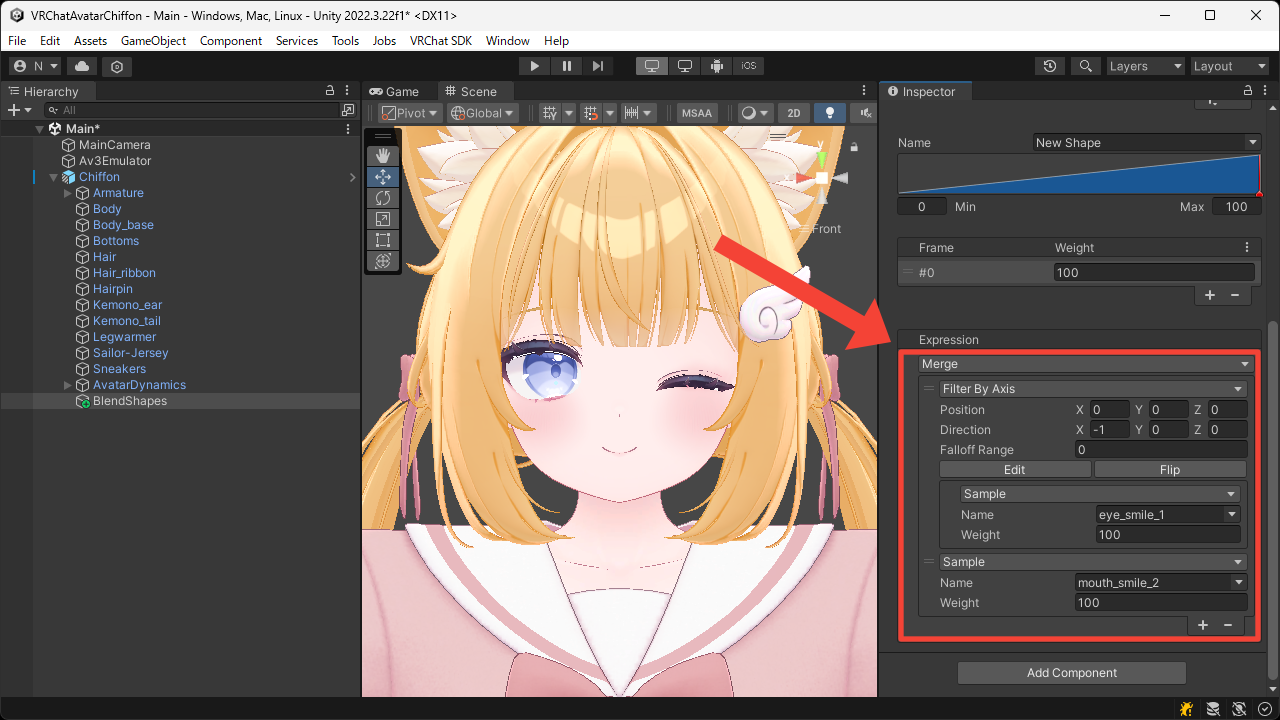
Task: Open the Undo History icon
Action: click(1049, 66)
